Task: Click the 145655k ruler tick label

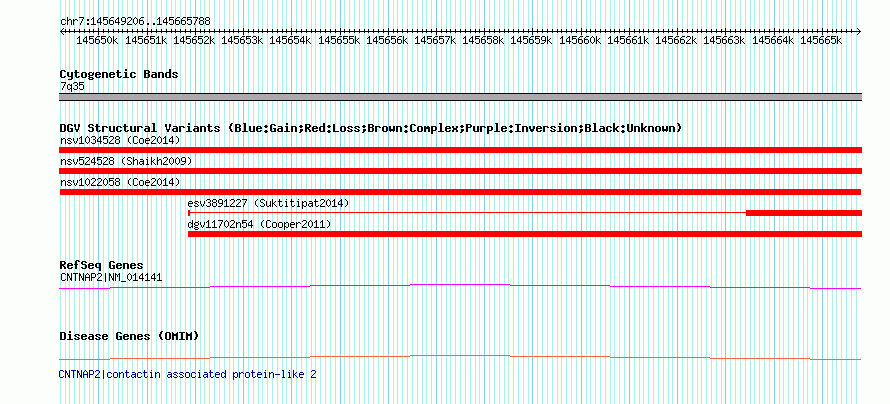Action: (x=339, y=41)
